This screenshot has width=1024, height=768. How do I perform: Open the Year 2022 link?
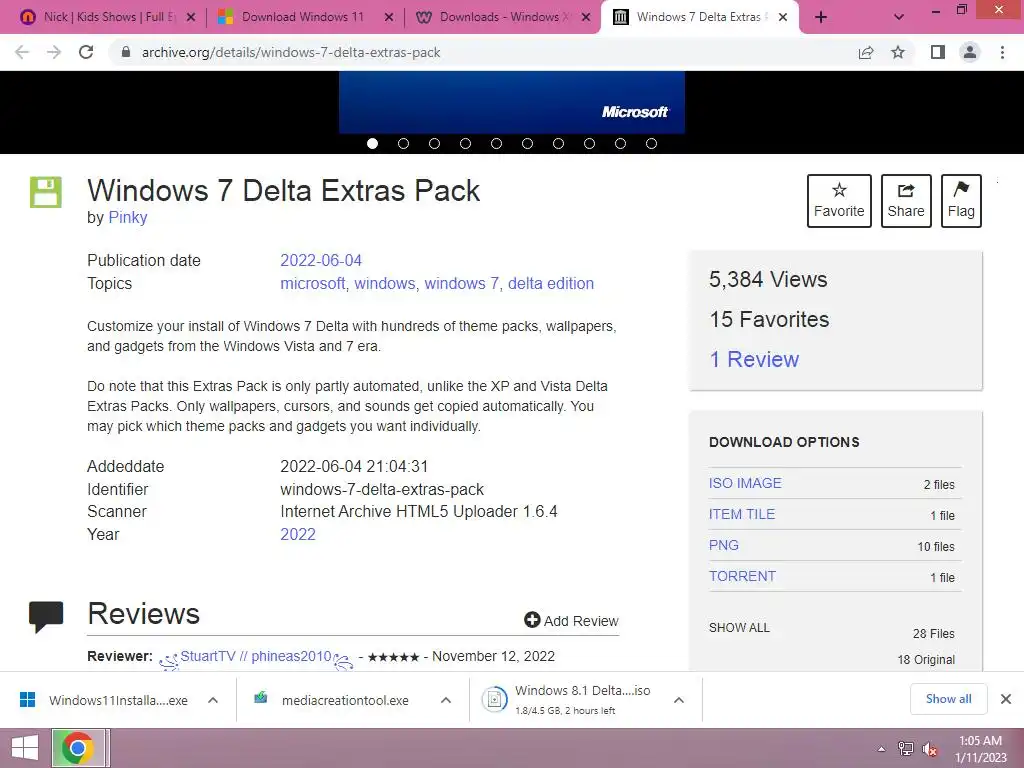click(298, 534)
